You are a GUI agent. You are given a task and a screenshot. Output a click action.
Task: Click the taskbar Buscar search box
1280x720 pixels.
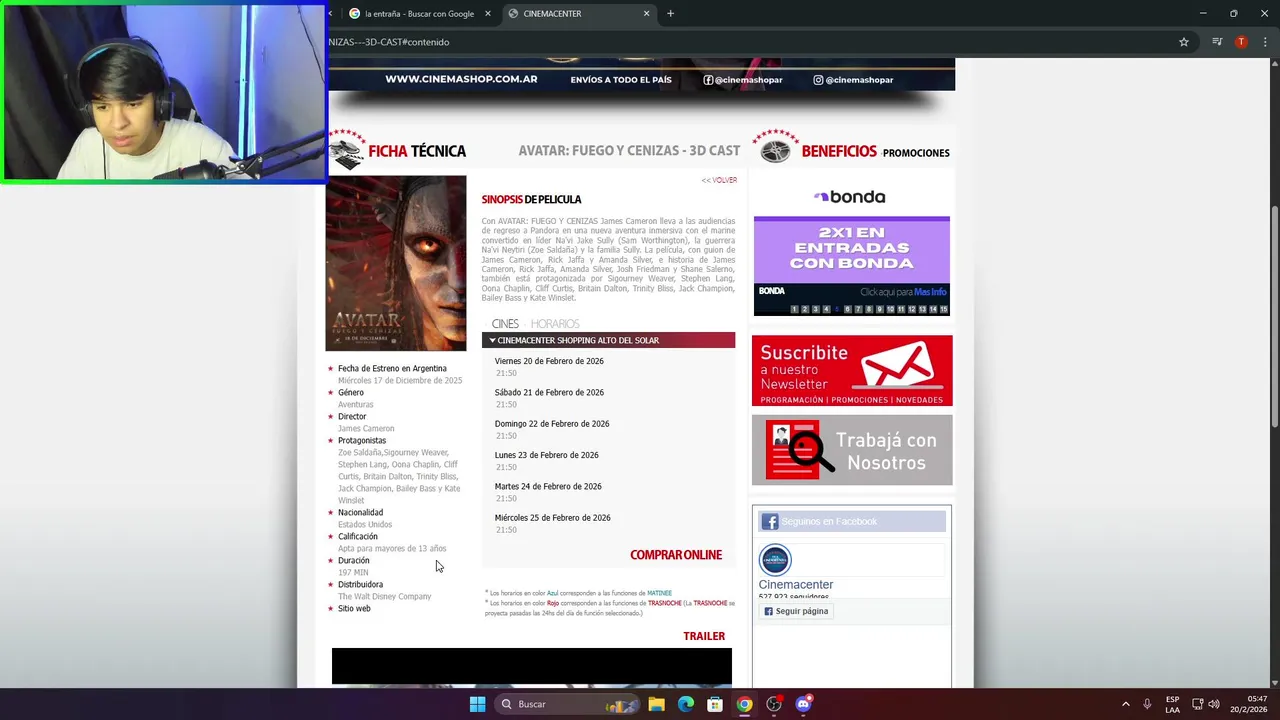tap(568, 704)
